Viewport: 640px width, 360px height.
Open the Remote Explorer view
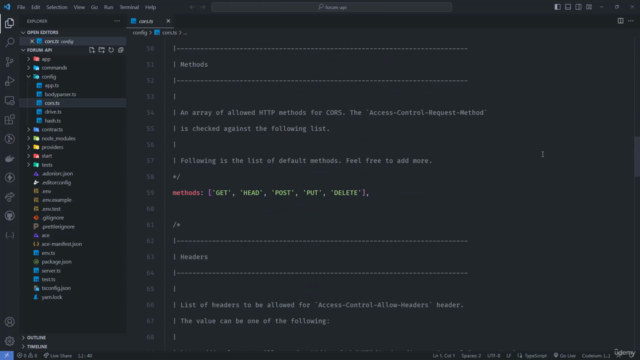(x=9, y=100)
